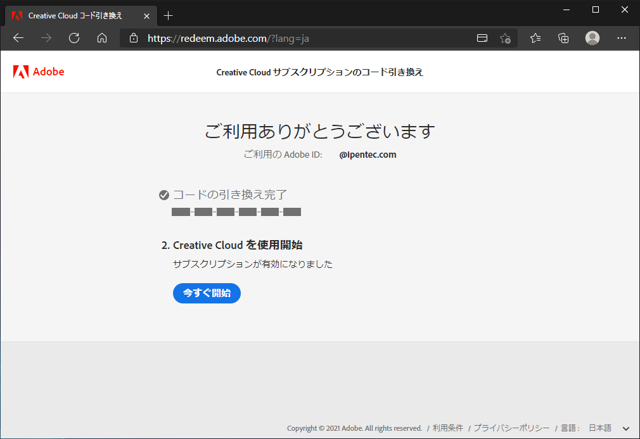Click the masked redeemed code blocks

pos(236,212)
